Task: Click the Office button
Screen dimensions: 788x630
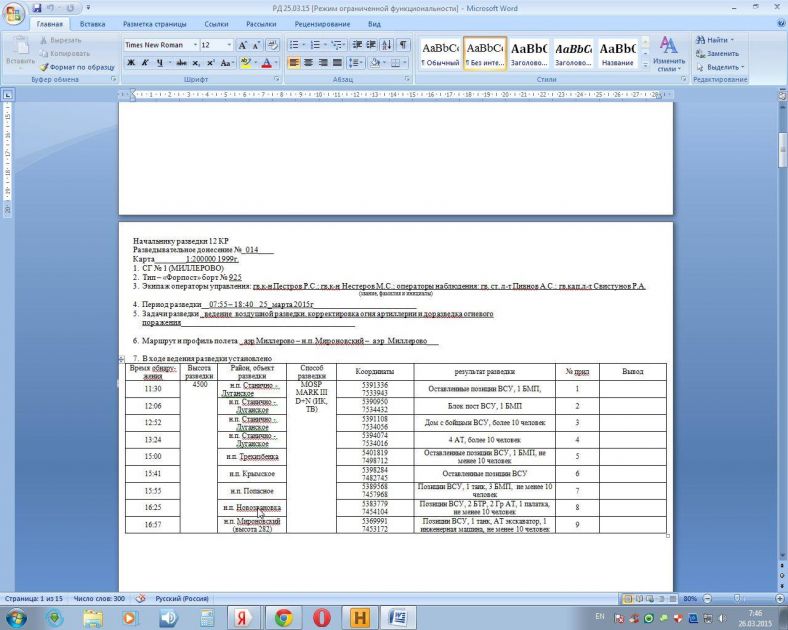Action: coord(14,12)
